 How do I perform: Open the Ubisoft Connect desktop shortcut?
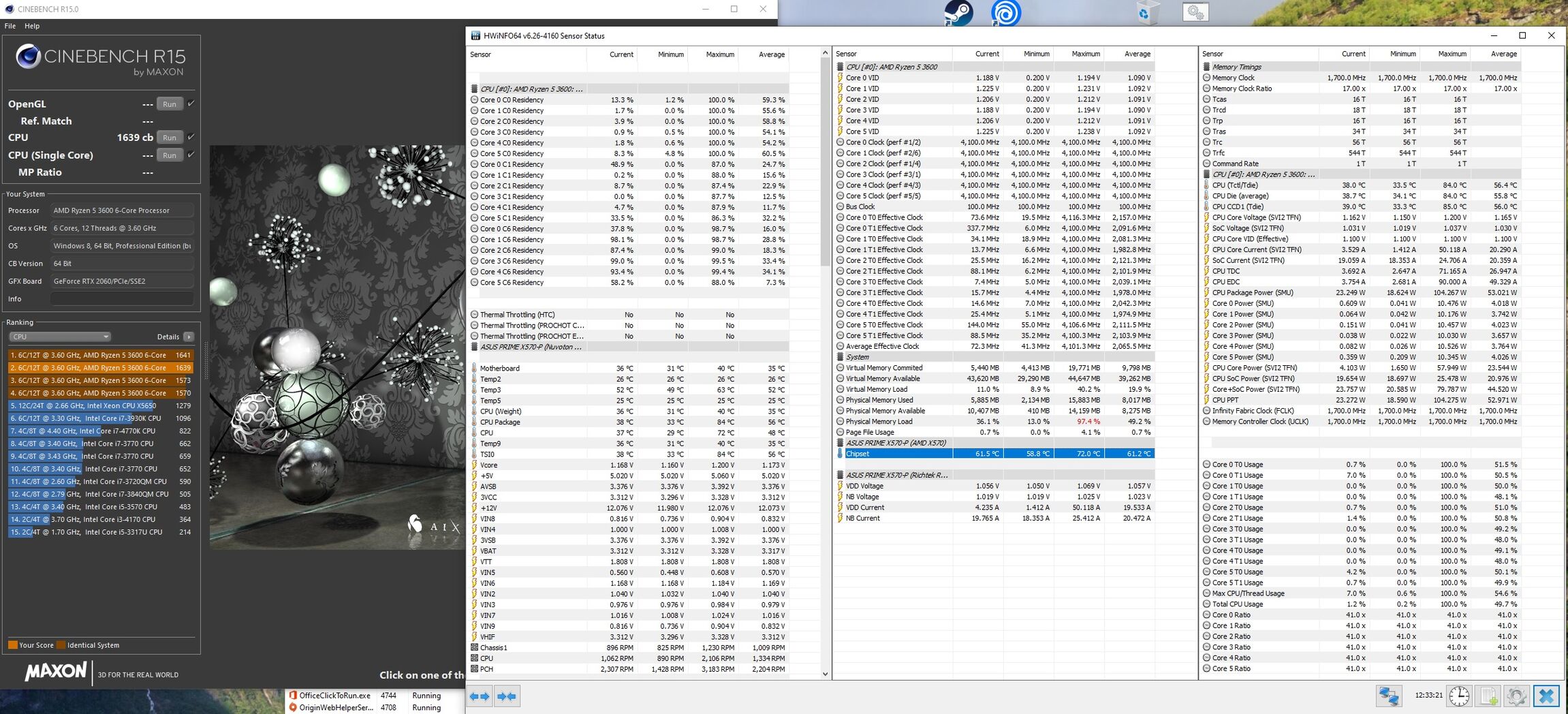pos(1005,13)
